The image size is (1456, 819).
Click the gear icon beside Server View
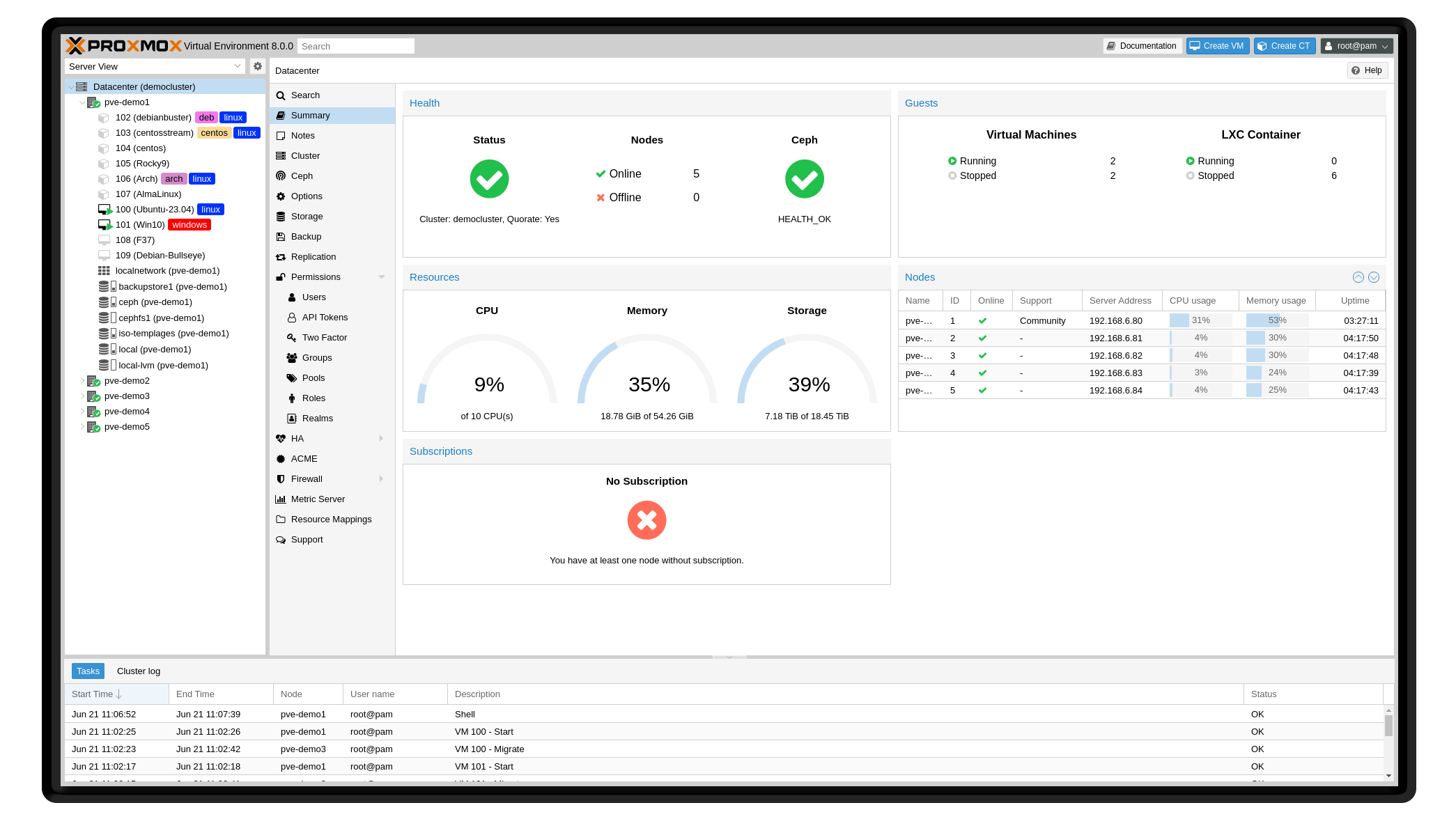(x=258, y=66)
